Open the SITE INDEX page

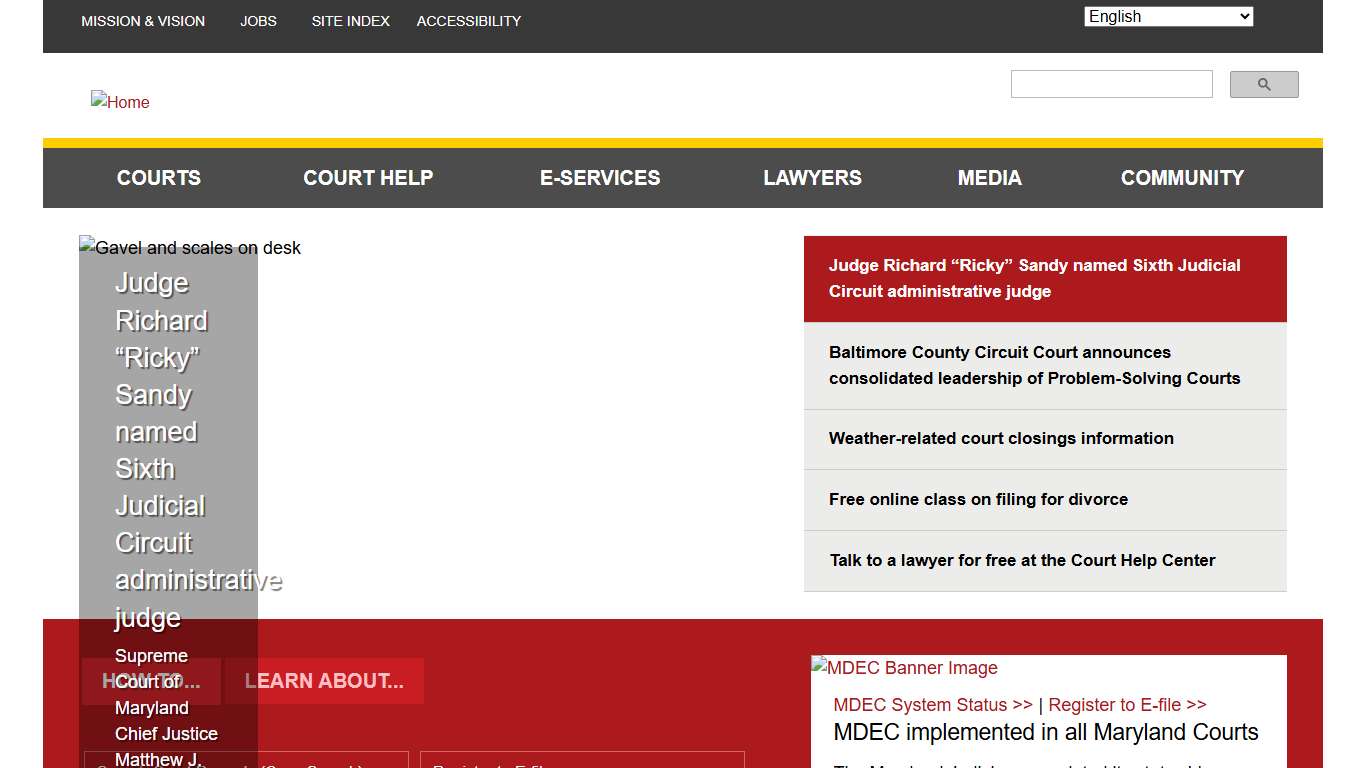click(350, 20)
